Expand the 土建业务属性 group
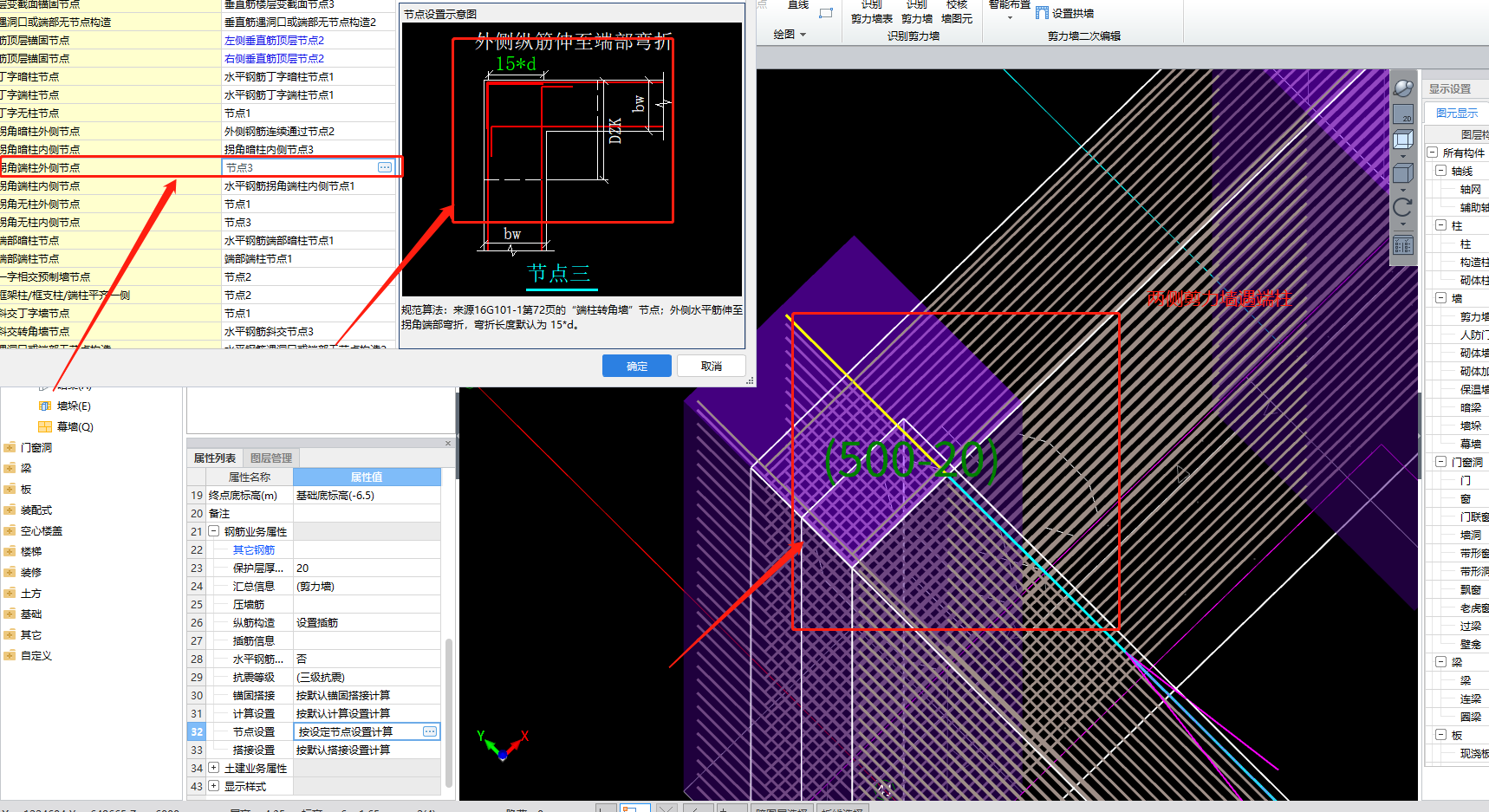The image size is (1489, 812). (x=214, y=768)
